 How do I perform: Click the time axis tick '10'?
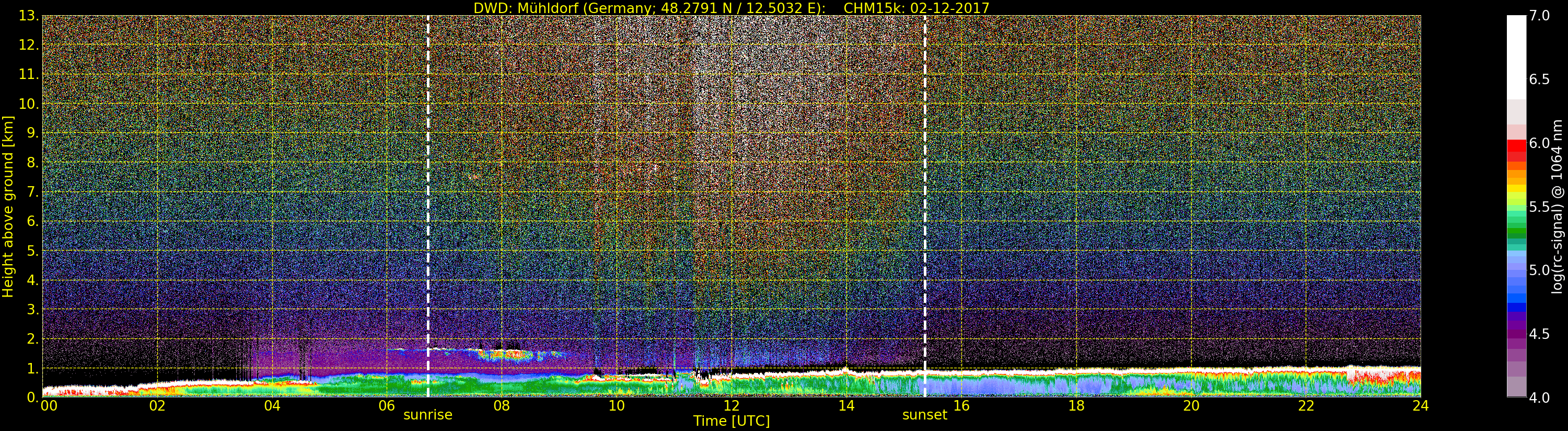(x=617, y=405)
